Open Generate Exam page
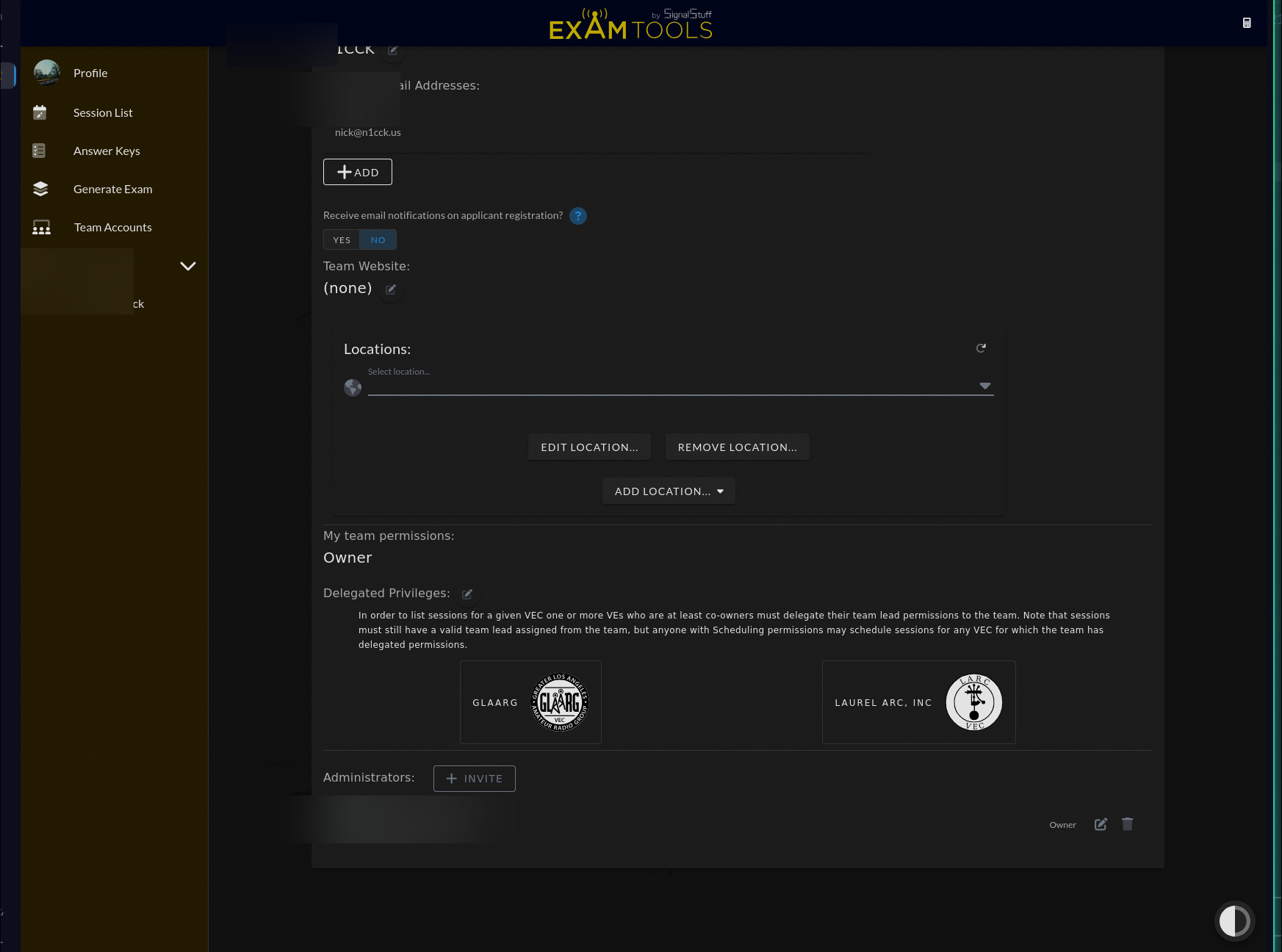The height and width of the screenshot is (952, 1282). pos(114,189)
